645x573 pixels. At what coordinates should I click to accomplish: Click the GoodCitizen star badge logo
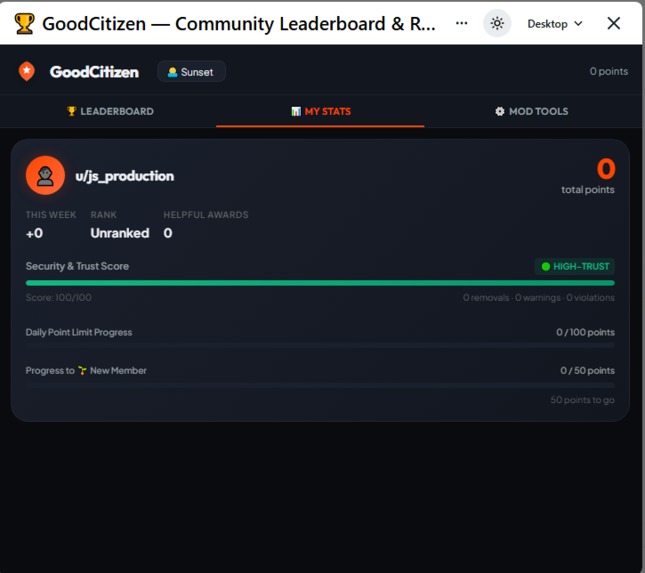click(x=27, y=71)
